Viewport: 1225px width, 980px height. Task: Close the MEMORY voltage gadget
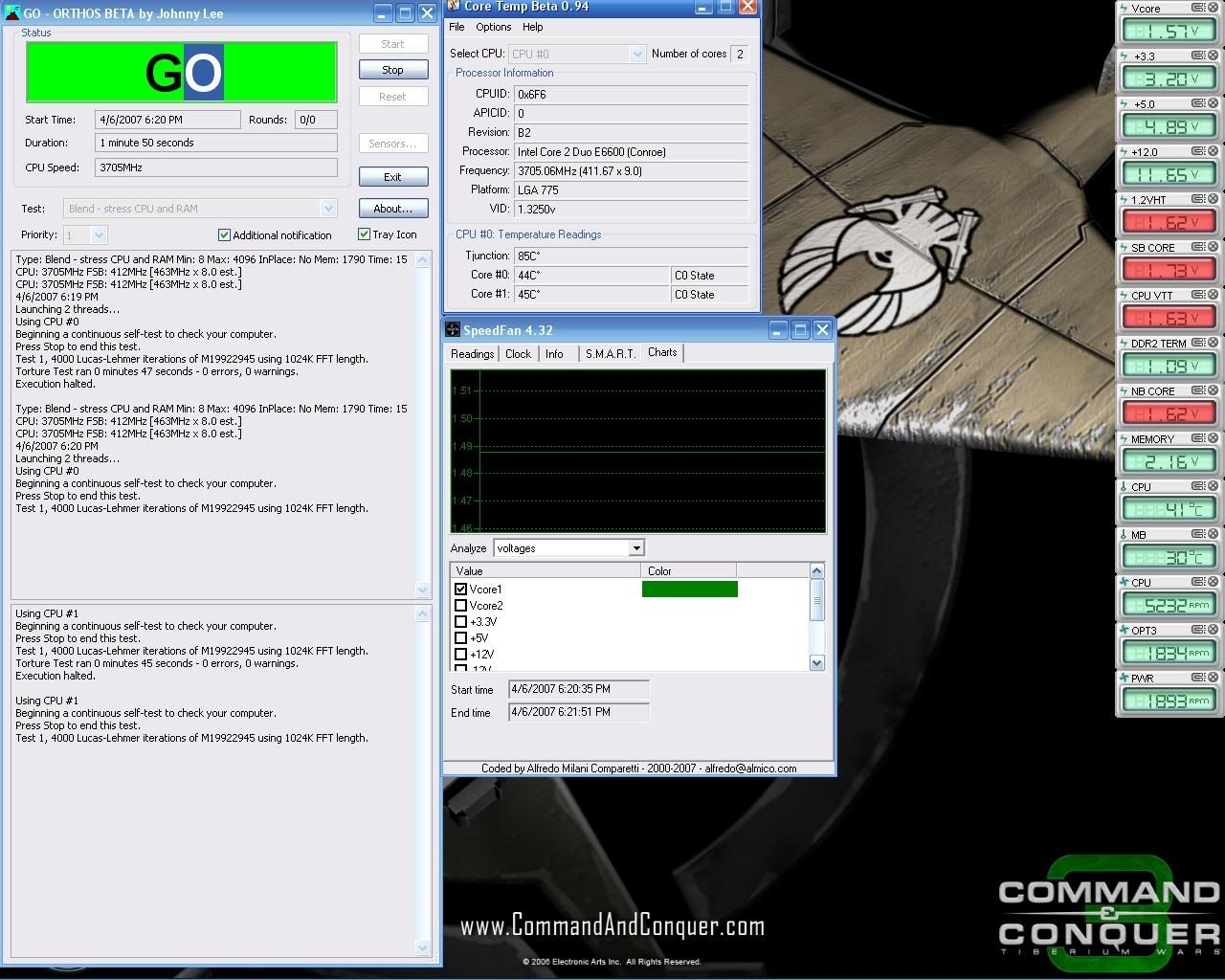(1212, 438)
